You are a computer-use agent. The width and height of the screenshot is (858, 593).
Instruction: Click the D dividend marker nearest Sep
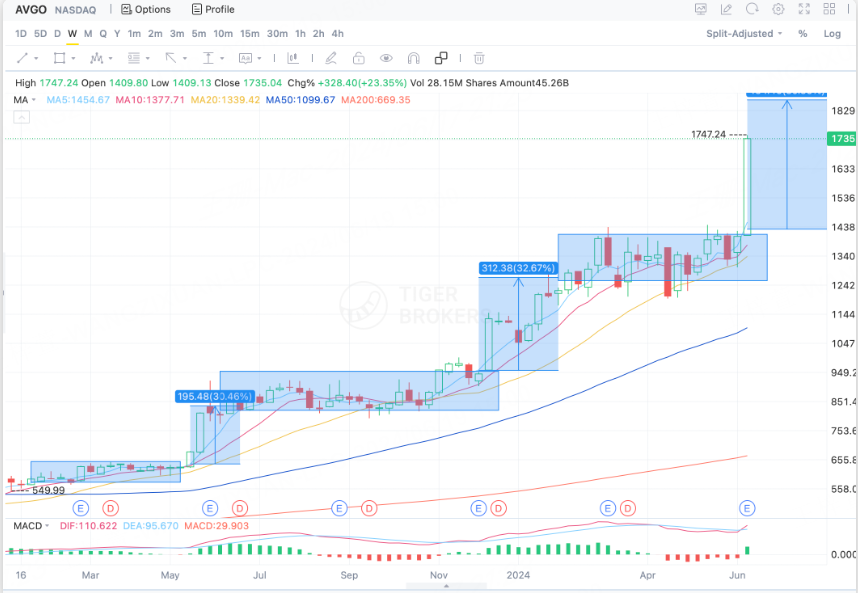369,508
